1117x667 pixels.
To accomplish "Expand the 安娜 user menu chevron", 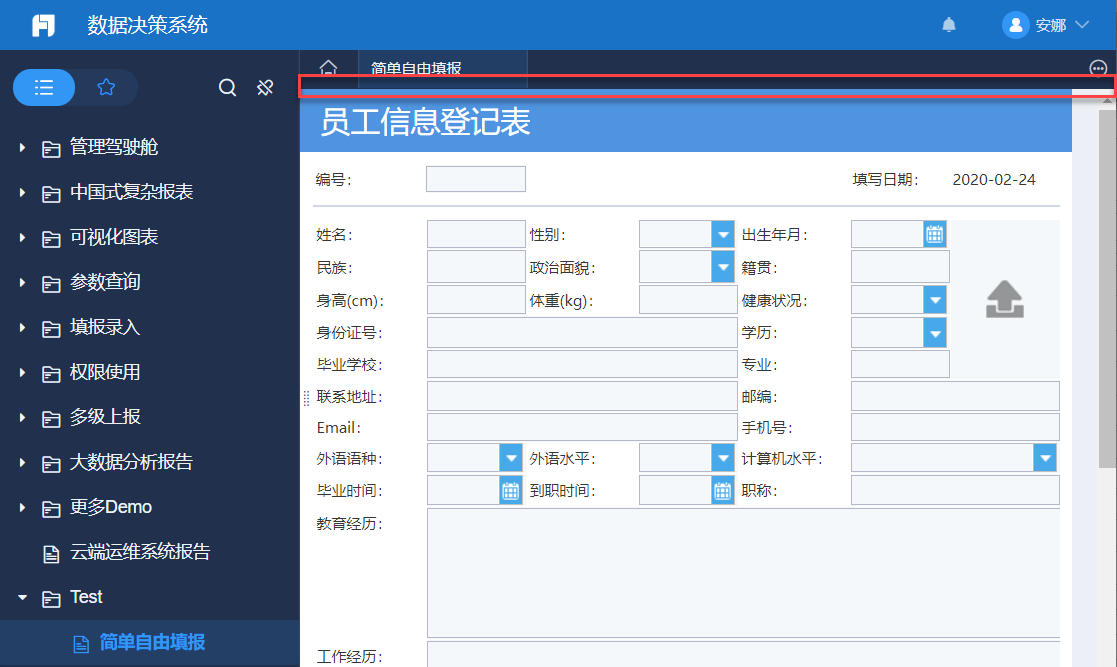I will 1082,25.
